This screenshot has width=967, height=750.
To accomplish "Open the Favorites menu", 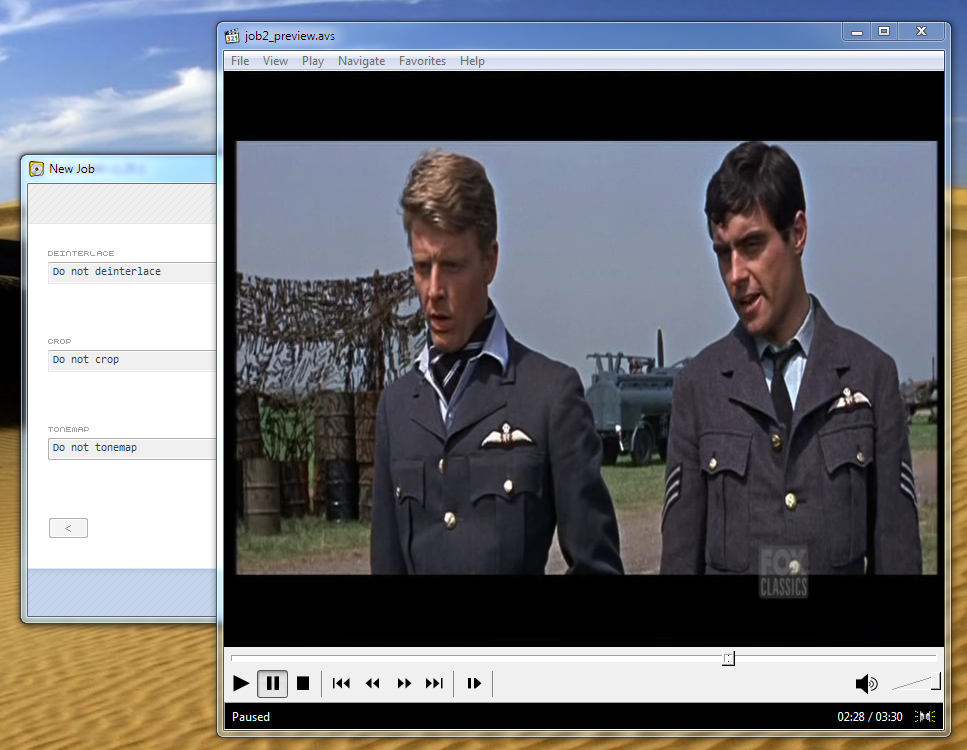I will pos(422,61).
